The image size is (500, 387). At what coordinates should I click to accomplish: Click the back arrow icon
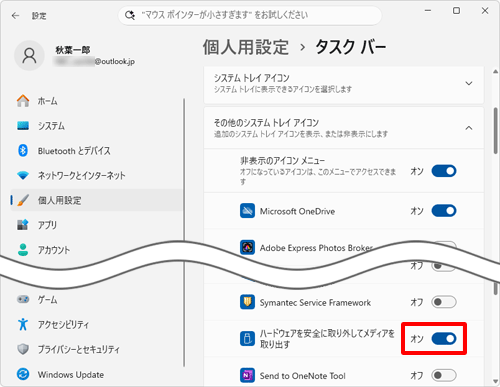(15, 16)
